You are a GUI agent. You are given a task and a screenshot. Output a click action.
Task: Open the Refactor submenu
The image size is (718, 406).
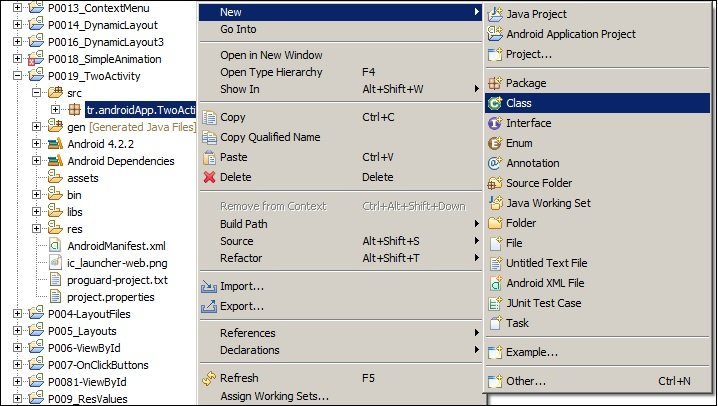point(242,258)
